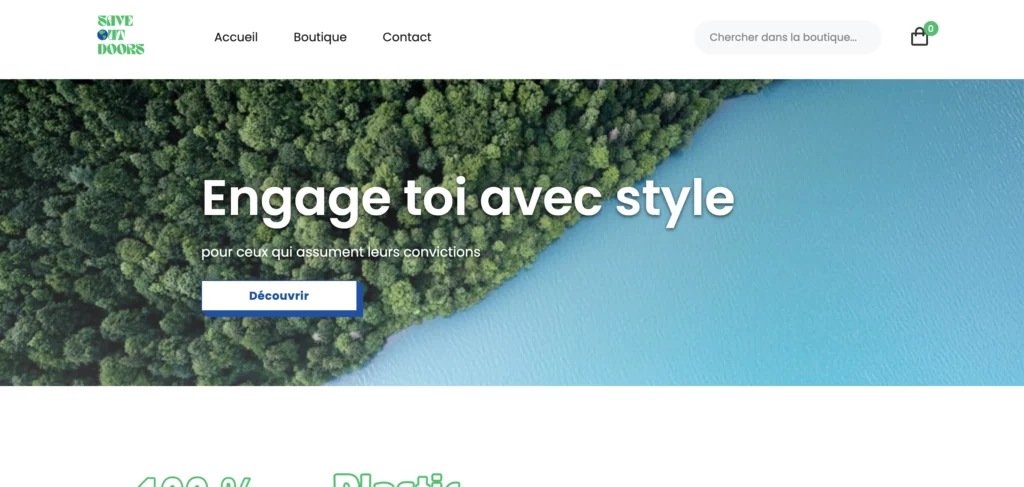The image size is (1024, 487).
Task: Click the globe inside the logo
Action: pos(103,35)
